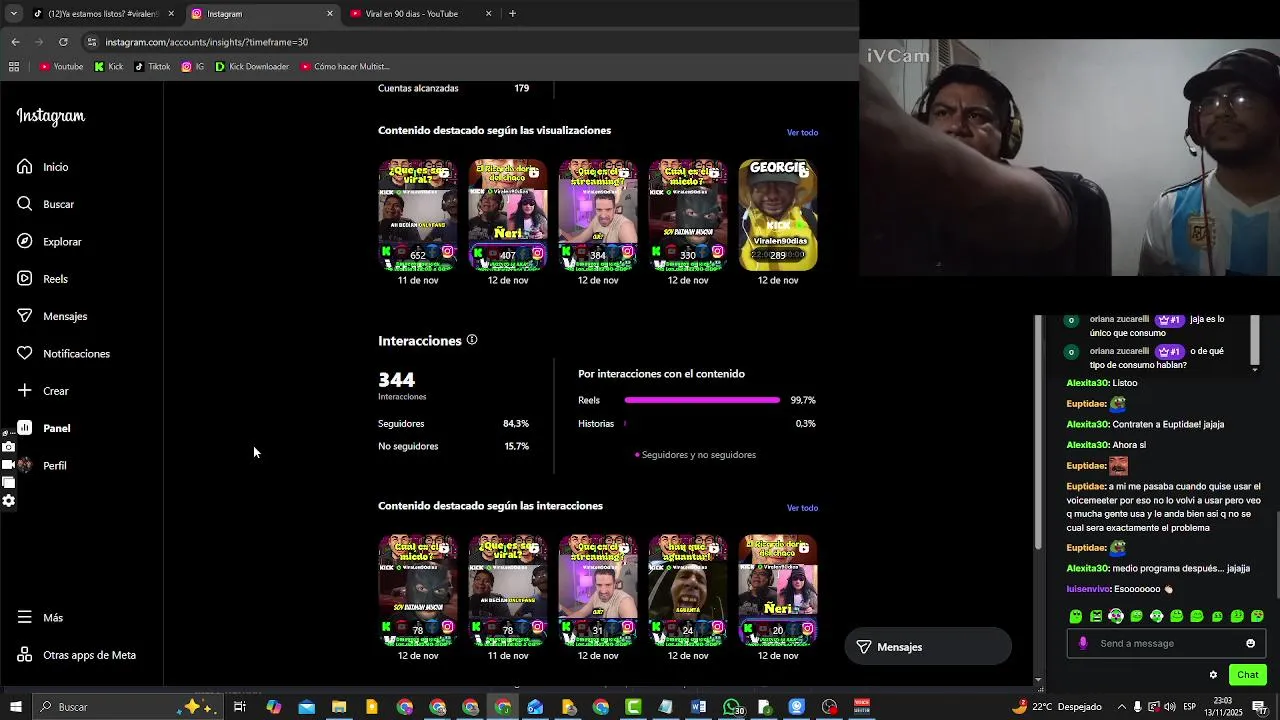Image resolution: width=1280 pixels, height=720 pixels.
Task: Select the last green emote in the row
Action: coord(1257,616)
